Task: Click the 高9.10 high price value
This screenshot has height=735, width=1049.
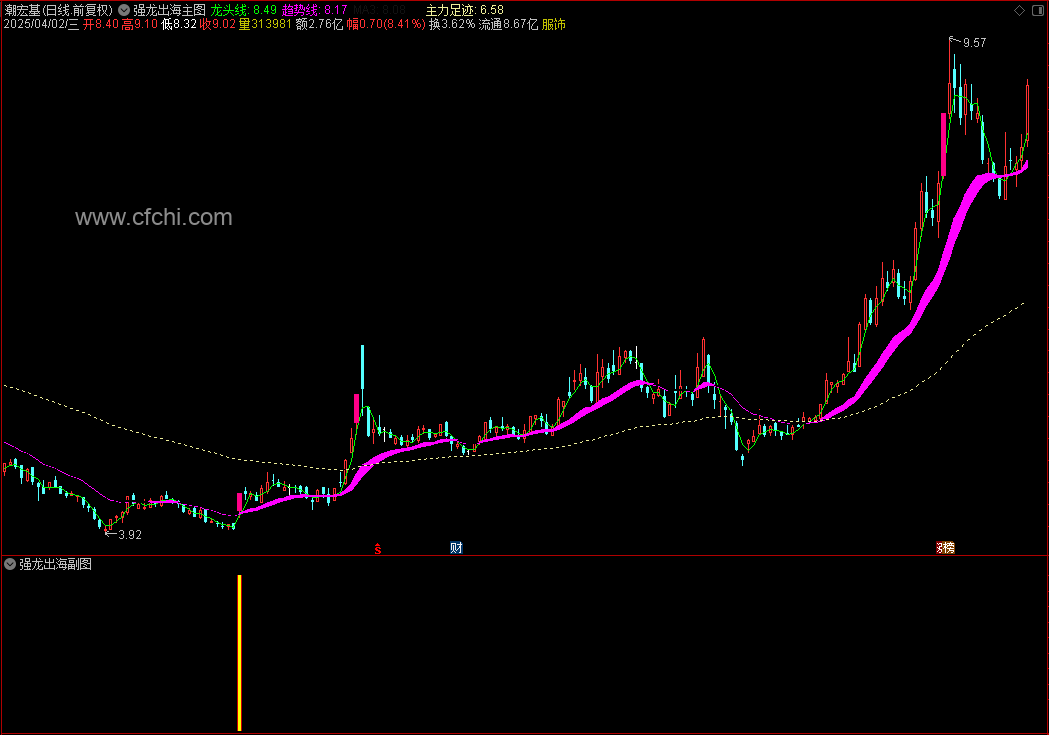Action: click(x=139, y=24)
